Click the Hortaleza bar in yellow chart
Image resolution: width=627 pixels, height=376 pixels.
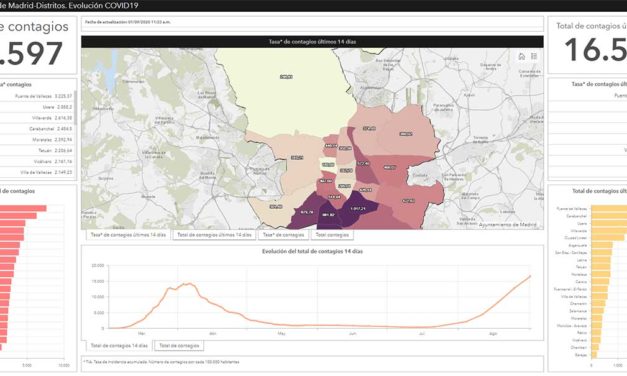pos(601,275)
